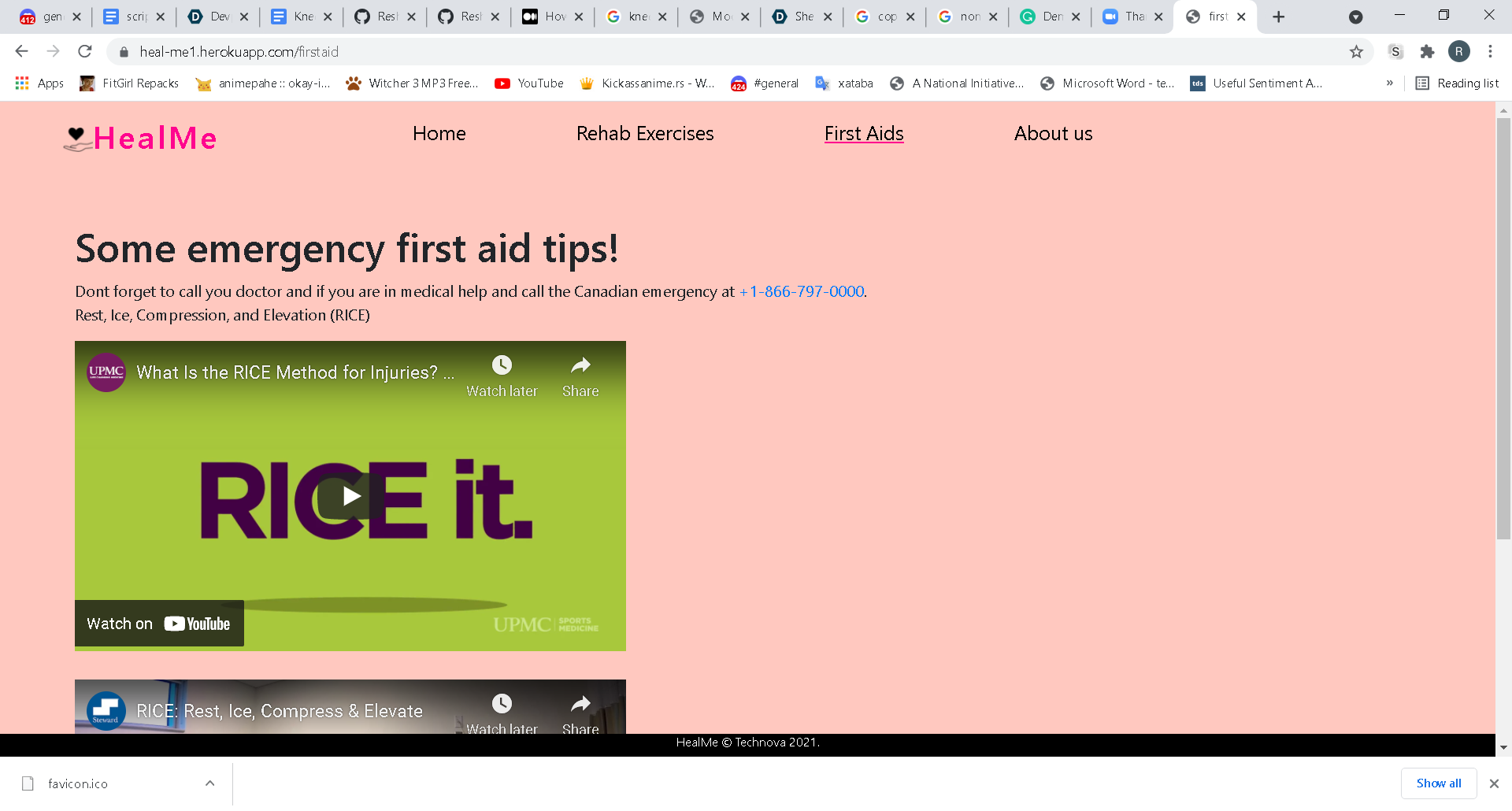Screen dimensions: 1512x811
Task: Bookmark this page with the star icon
Action: tap(1356, 52)
